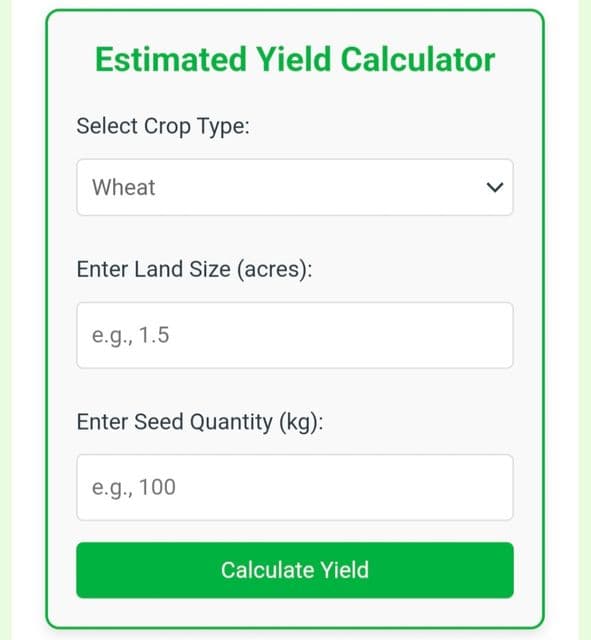Viewport: 591px width, 640px height.
Task: Click the acres field below the Land Size label
Action: click(x=295, y=336)
